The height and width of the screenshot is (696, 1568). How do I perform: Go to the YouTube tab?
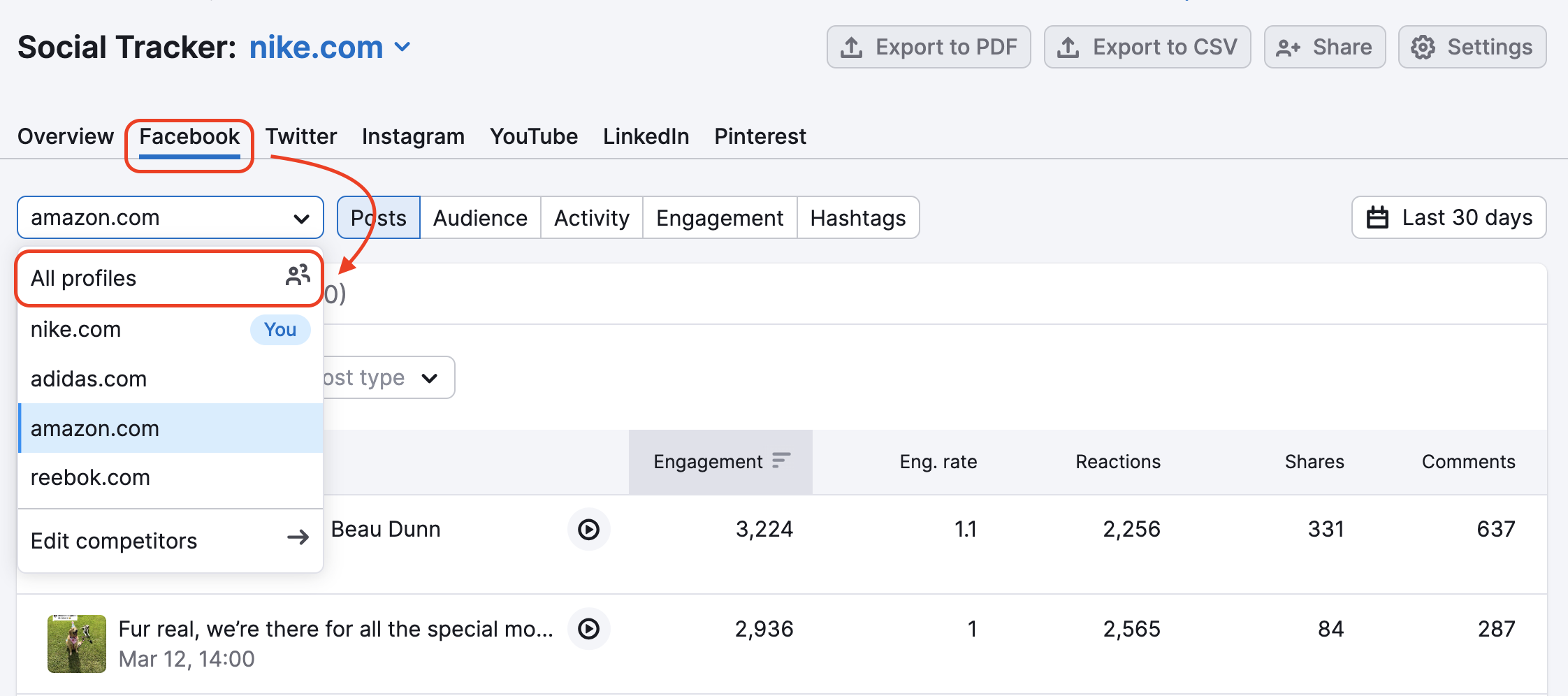(x=534, y=136)
